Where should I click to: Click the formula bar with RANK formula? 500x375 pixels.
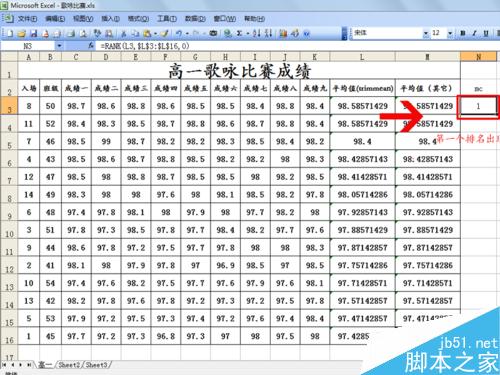(x=297, y=46)
